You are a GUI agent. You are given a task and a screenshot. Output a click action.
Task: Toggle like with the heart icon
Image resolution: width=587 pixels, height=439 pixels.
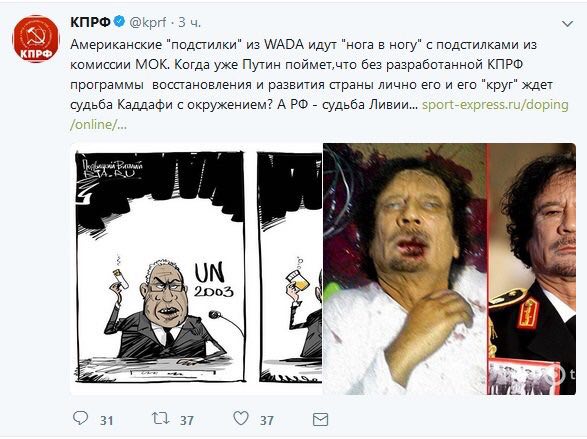[x=241, y=418]
